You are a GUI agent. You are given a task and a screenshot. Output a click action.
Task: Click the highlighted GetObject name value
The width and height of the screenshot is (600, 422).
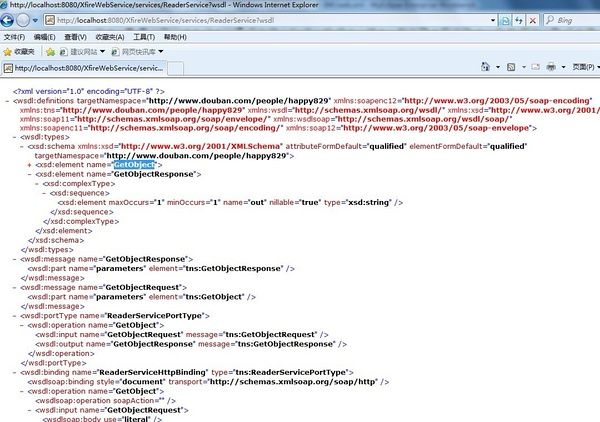click(134, 165)
